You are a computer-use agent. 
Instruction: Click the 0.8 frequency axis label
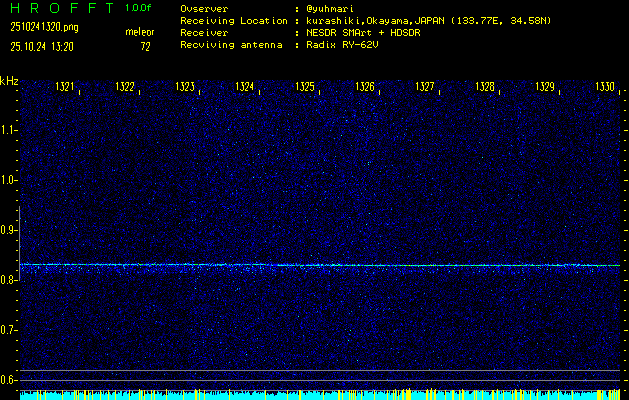(x=9, y=280)
